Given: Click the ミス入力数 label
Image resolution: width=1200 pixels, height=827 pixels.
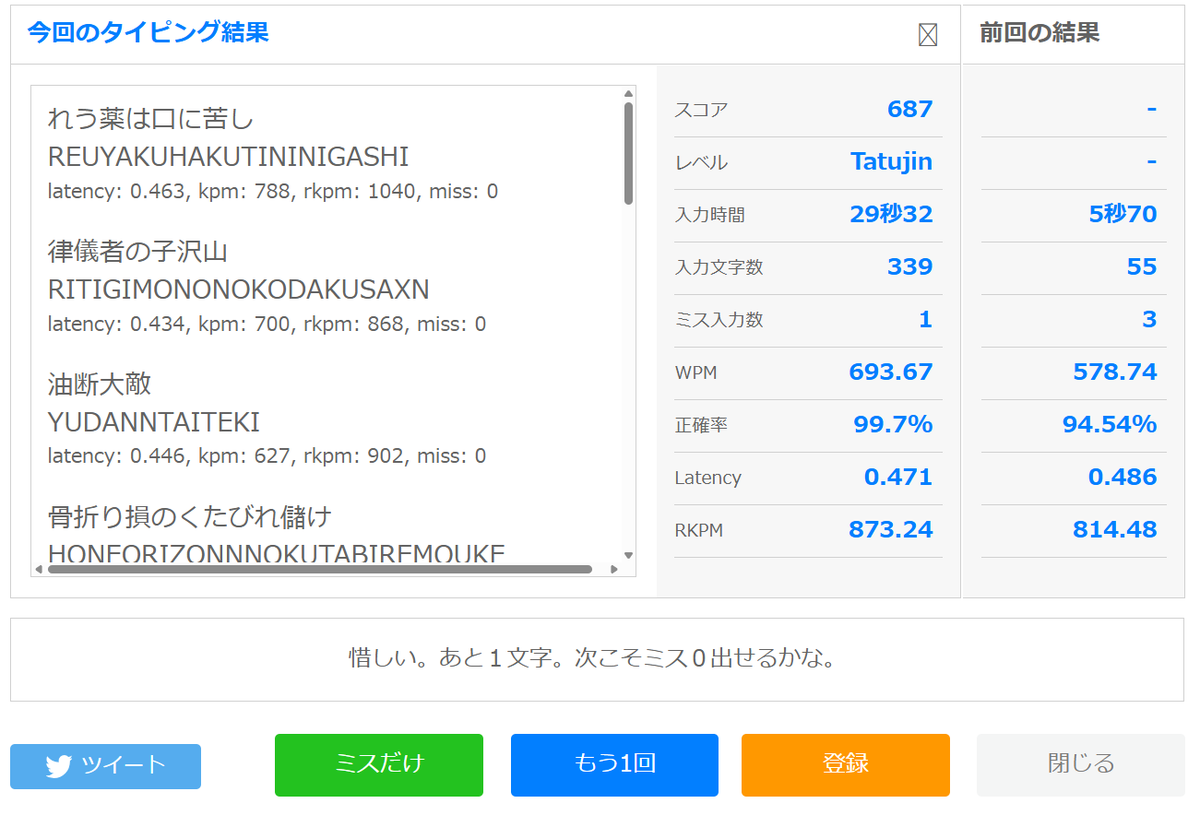Looking at the screenshot, I should point(719,320).
